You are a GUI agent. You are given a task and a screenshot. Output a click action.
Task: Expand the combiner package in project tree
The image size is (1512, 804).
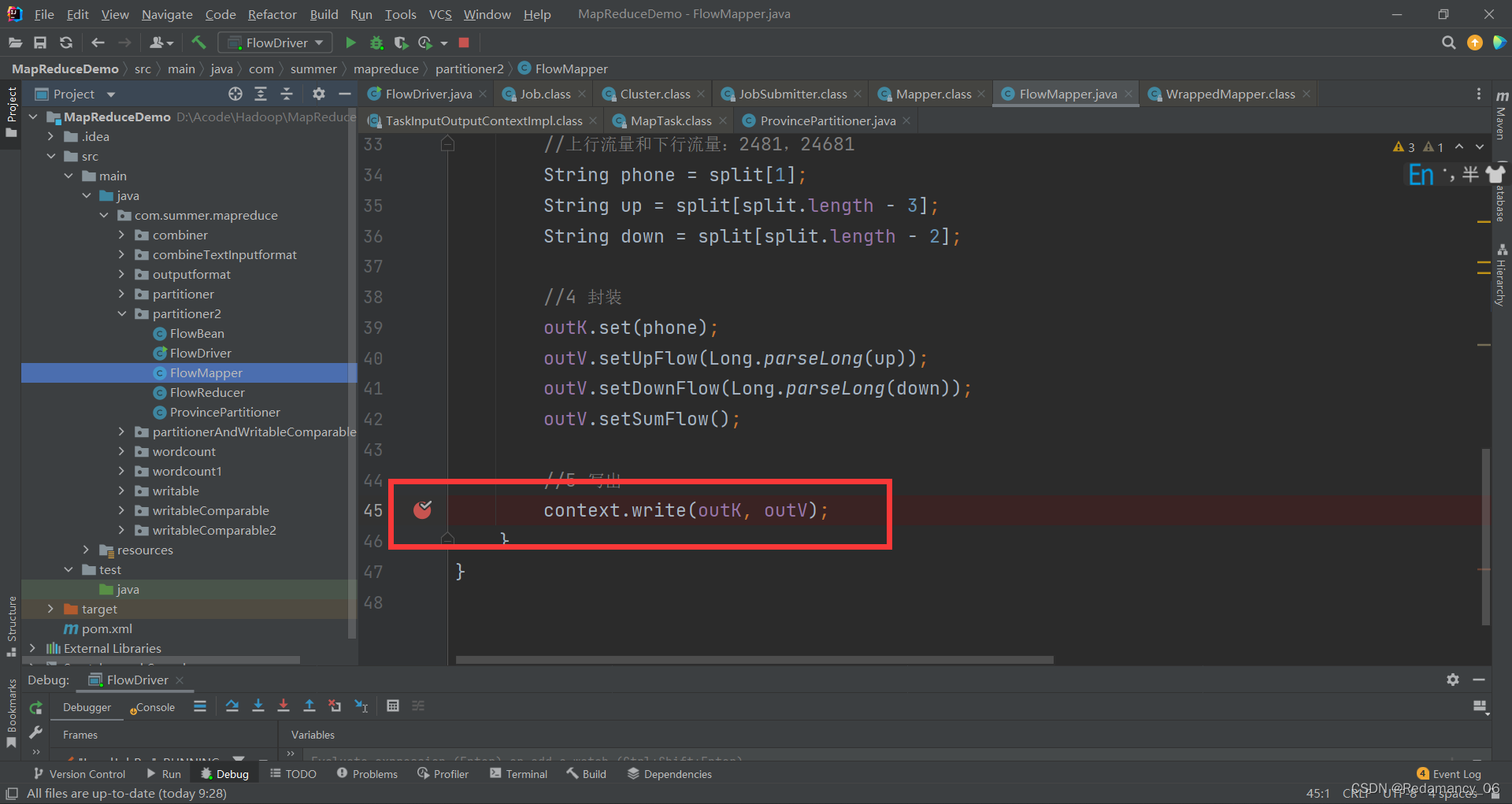click(121, 235)
